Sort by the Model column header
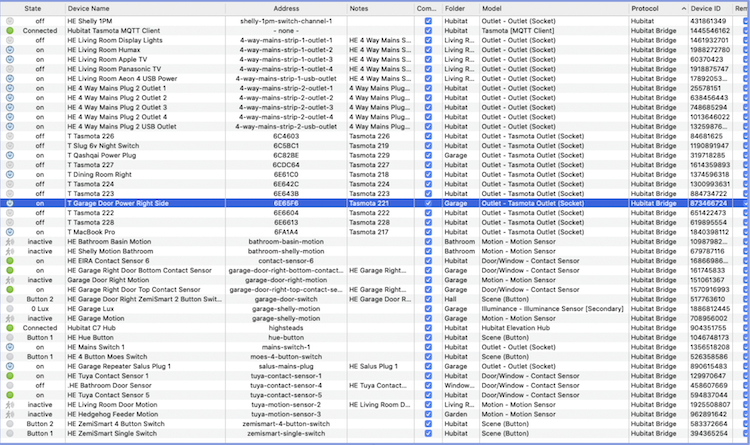The height and width of the screenshot is (445, 750). point(554,9)
